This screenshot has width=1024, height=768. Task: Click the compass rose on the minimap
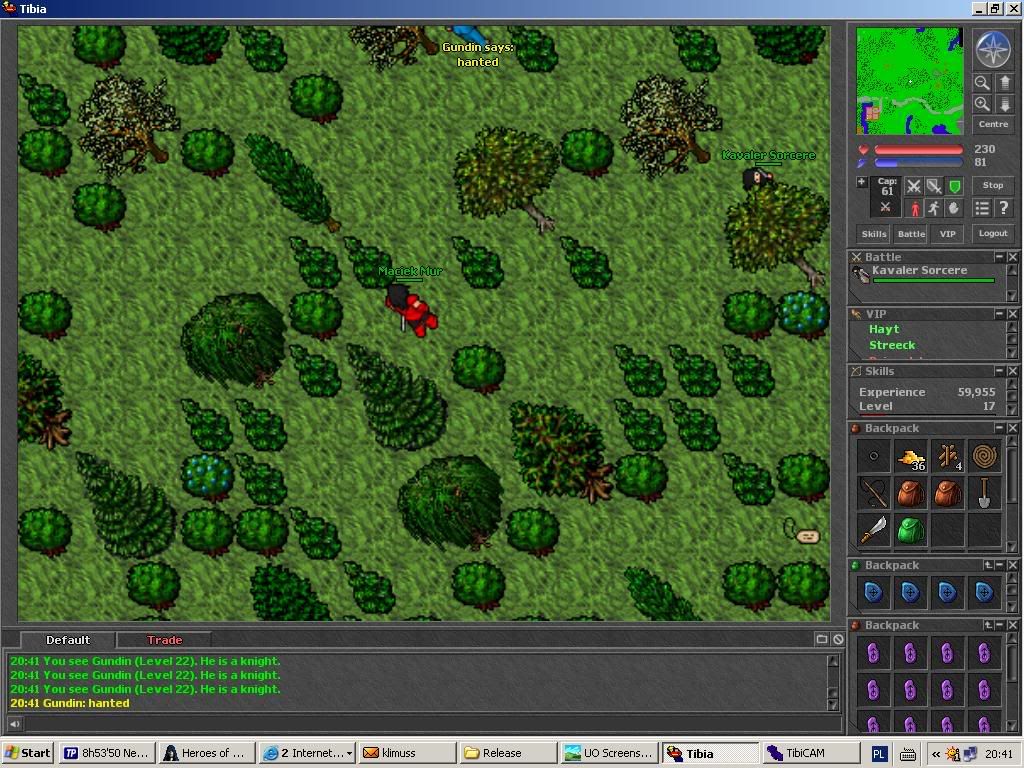993,50
